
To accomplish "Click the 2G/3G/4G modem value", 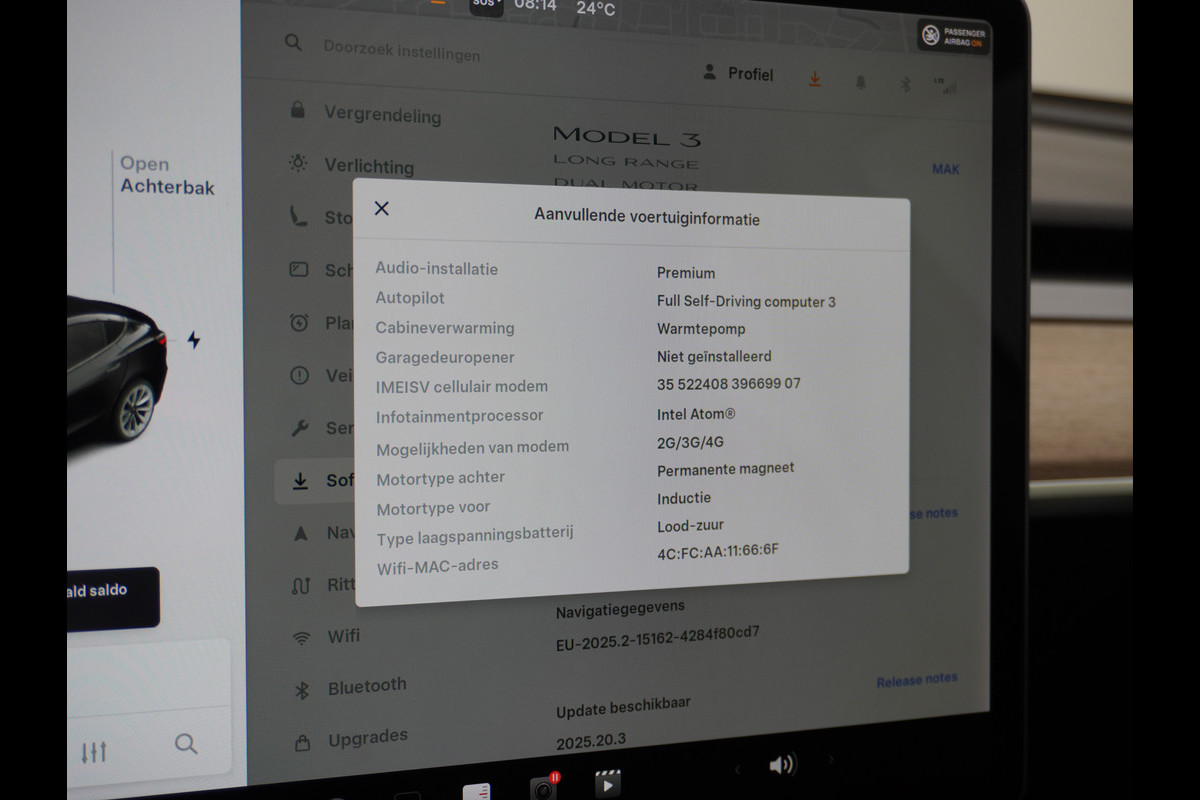I will coord(690,442).
